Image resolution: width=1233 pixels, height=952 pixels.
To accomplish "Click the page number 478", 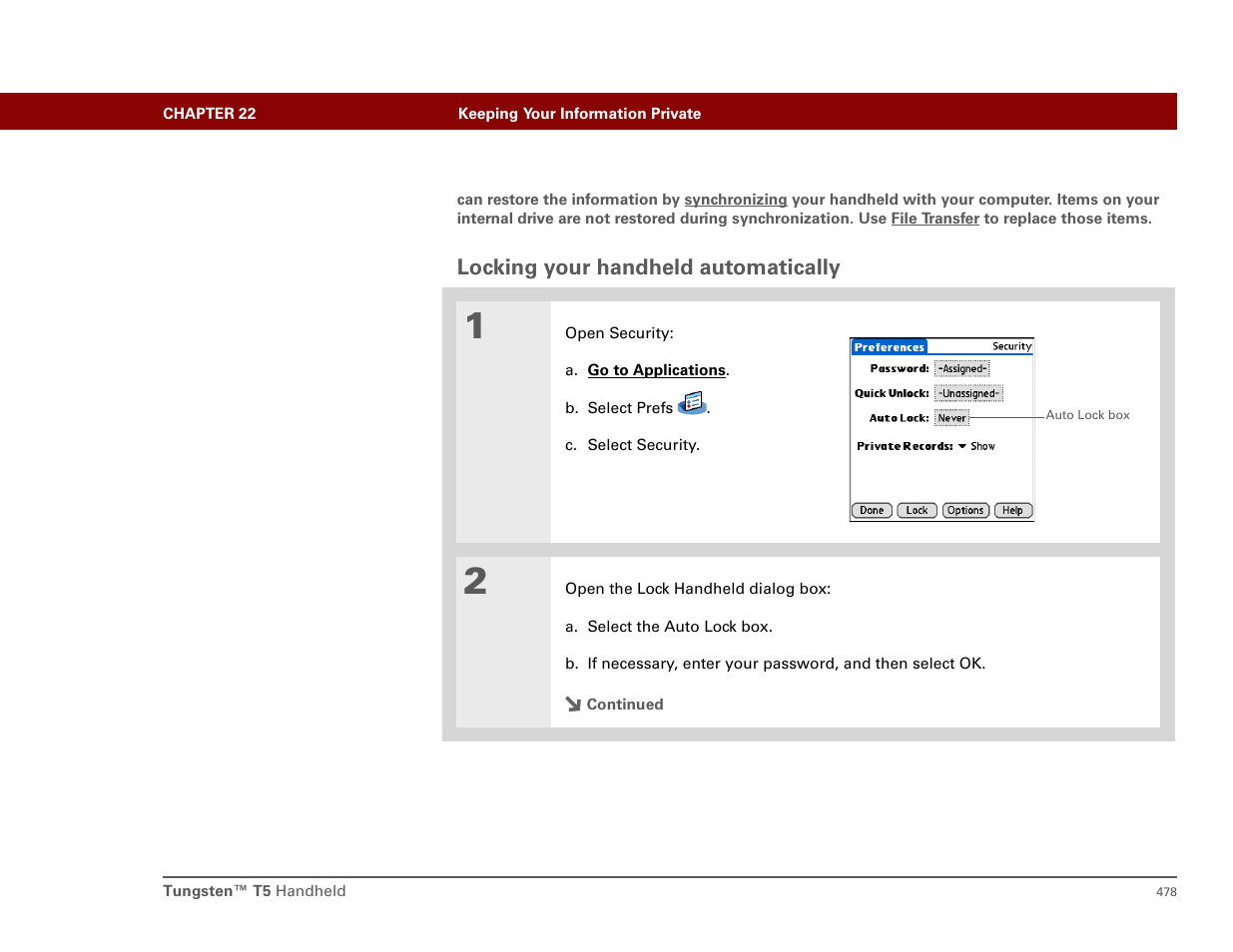I will tap(1166, 892).
